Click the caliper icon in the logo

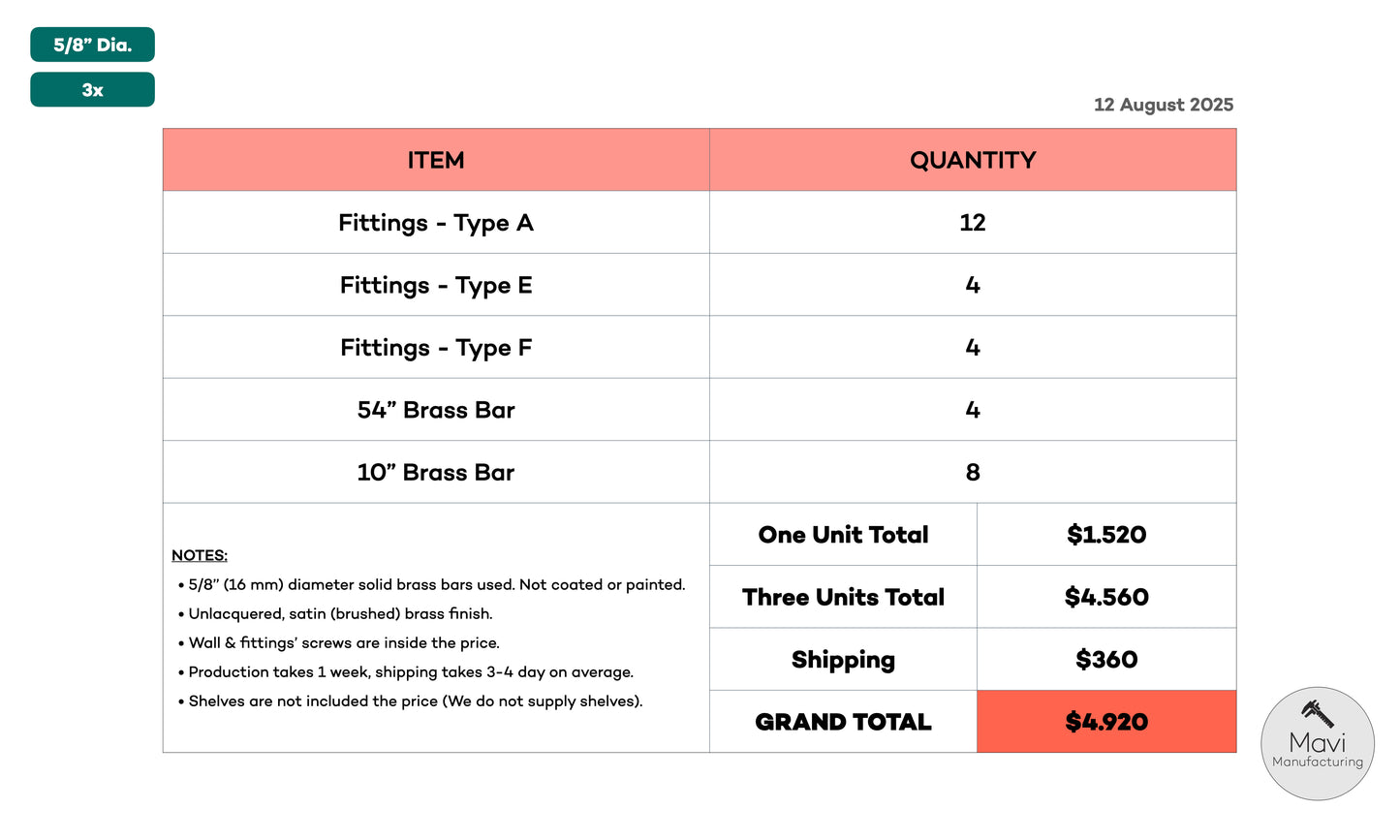pos(1318,714)
